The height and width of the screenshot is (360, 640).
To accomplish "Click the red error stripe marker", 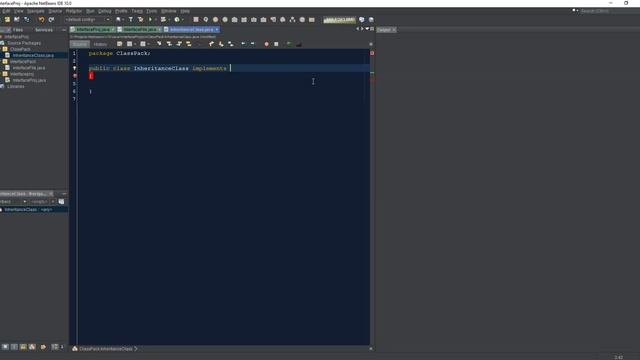I will point(372,80).
